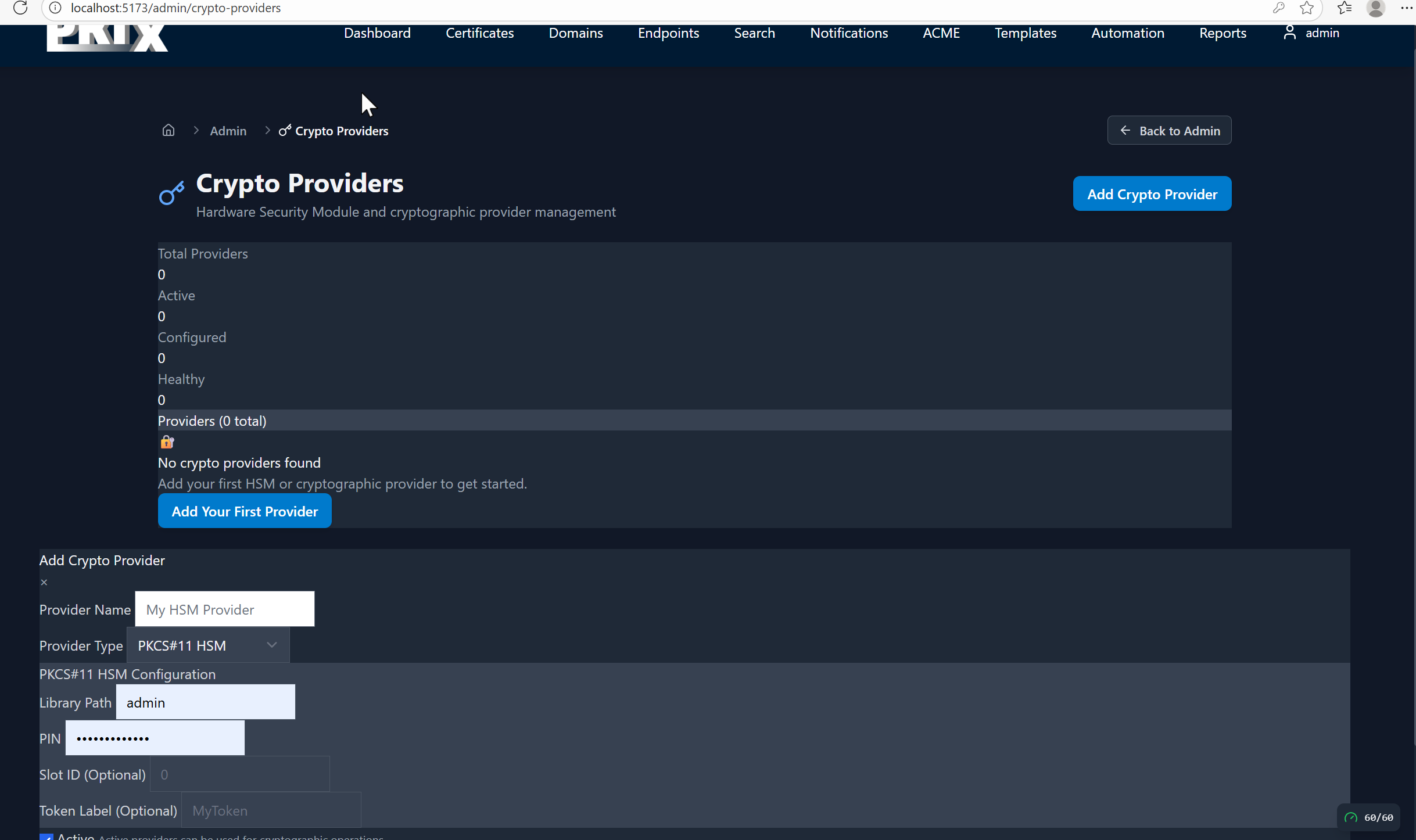The width and height of the screenshot is (1416, 840).
Task: Go to Certificates in the navigation bar
Action: pos(479,33)
